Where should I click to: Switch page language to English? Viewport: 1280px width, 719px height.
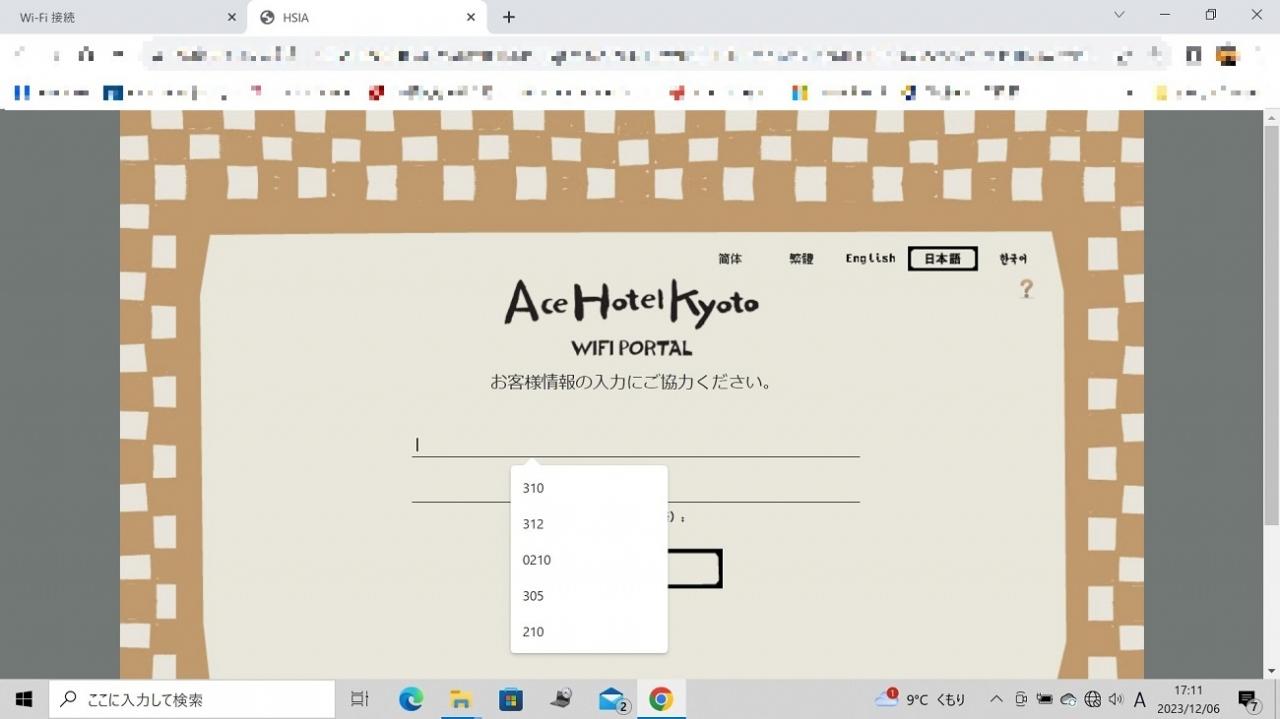coord(870,258)
